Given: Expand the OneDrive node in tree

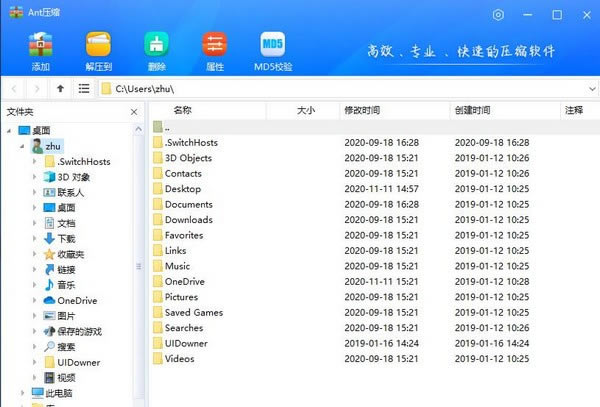Looking at the screenshot, I should 35,300.
